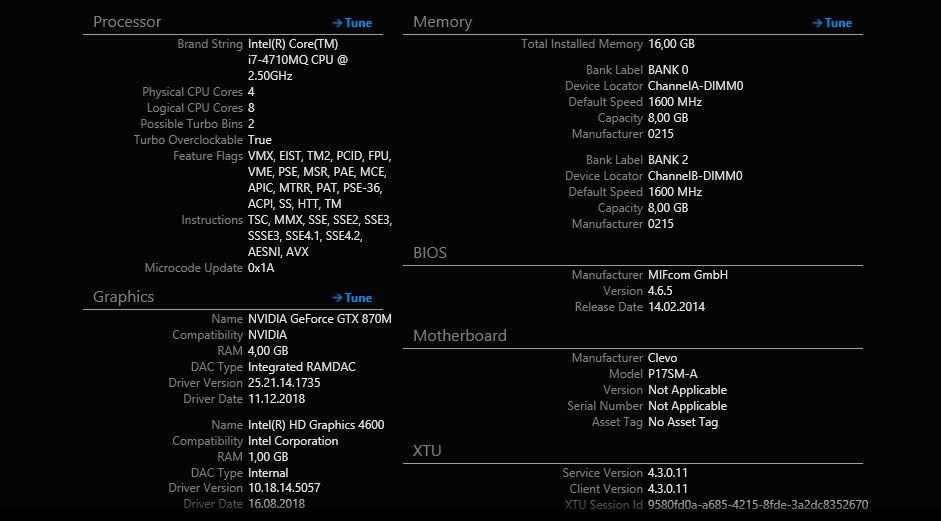
Task: Click the 4,00 GB graphics RAM value
Action: pos(268,351)
